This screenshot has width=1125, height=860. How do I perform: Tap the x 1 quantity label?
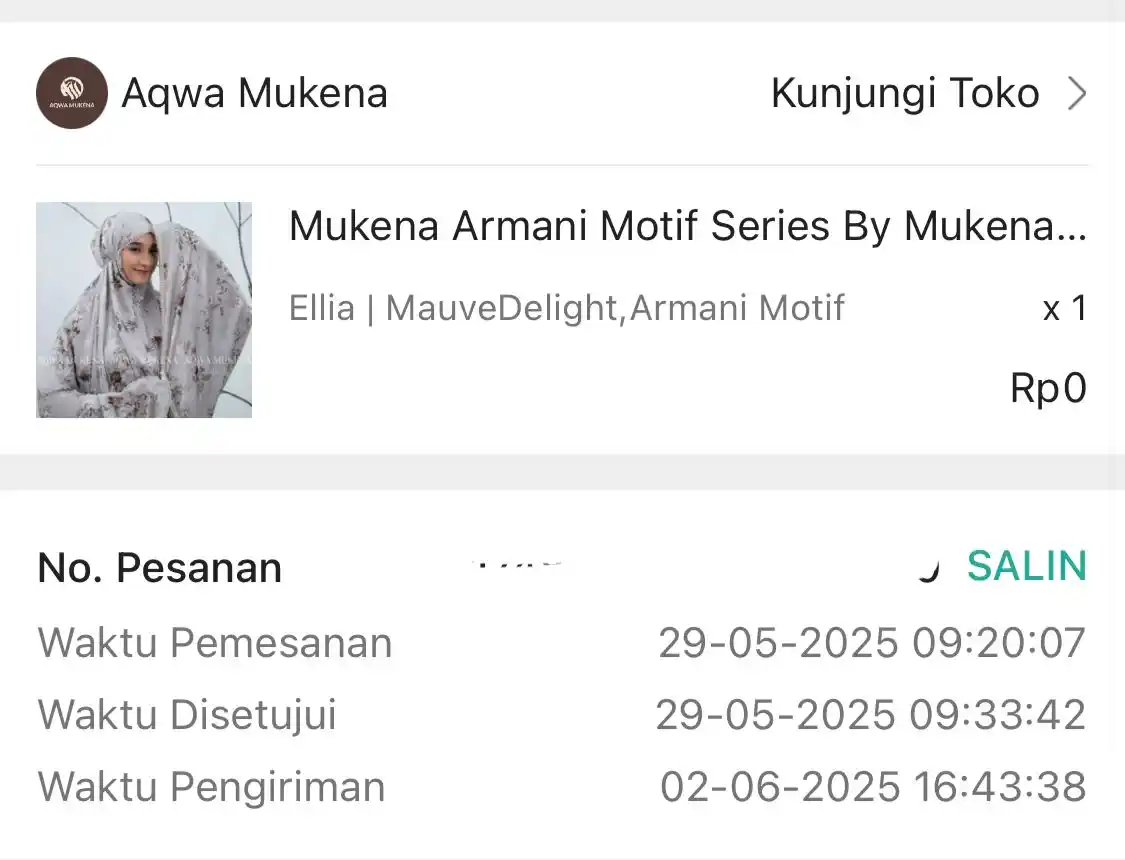[x=1065, y=309]
